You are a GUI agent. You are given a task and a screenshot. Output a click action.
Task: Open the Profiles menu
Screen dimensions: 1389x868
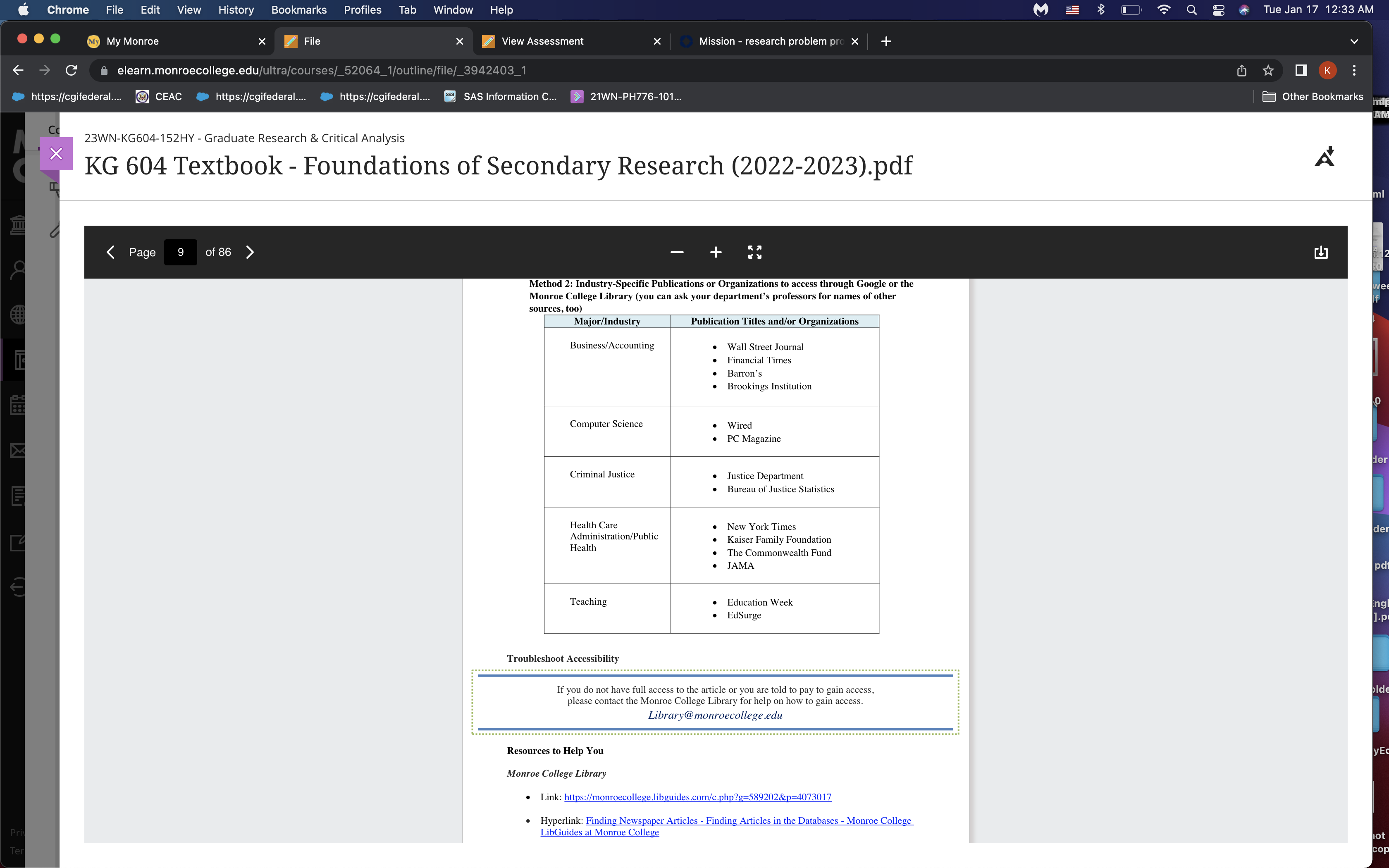tap(362, 10)
